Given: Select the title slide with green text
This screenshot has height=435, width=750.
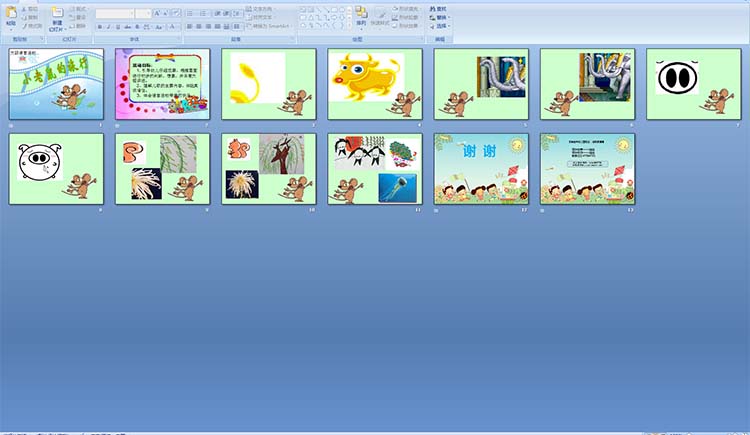Looking at the screenshot, I should pos(56,84).
